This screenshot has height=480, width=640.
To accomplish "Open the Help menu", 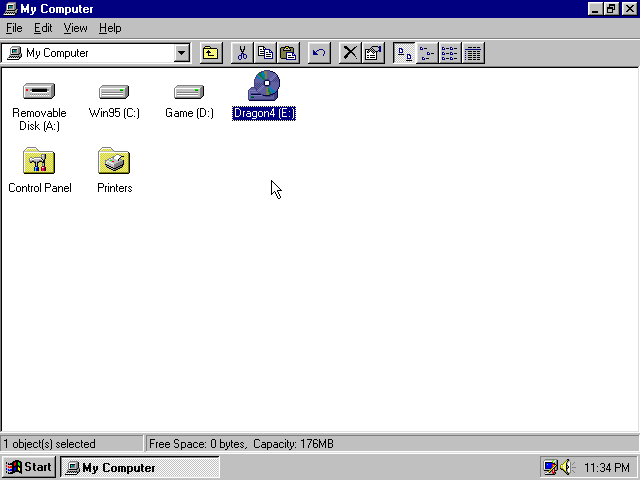I will (110, 28).
